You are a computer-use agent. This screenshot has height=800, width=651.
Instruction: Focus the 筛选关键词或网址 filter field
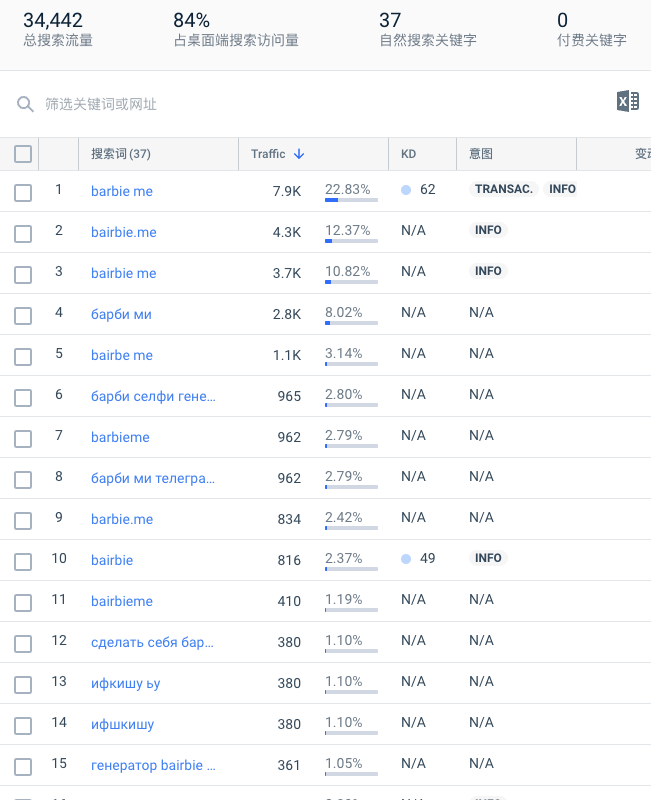click(x=300, y=104)
